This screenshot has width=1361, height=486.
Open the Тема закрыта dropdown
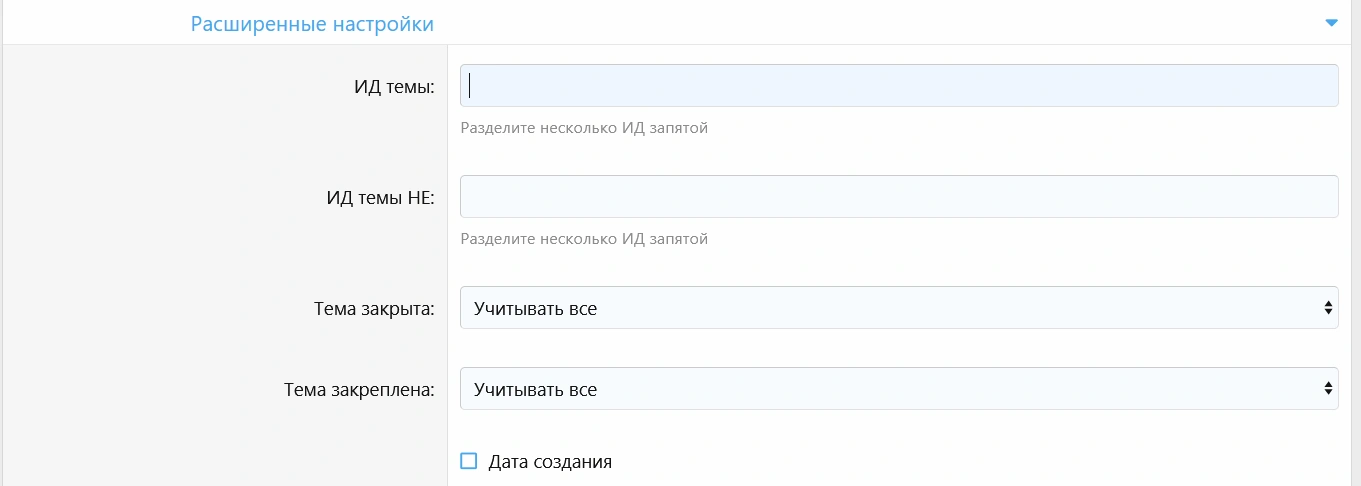pos(898,308)
